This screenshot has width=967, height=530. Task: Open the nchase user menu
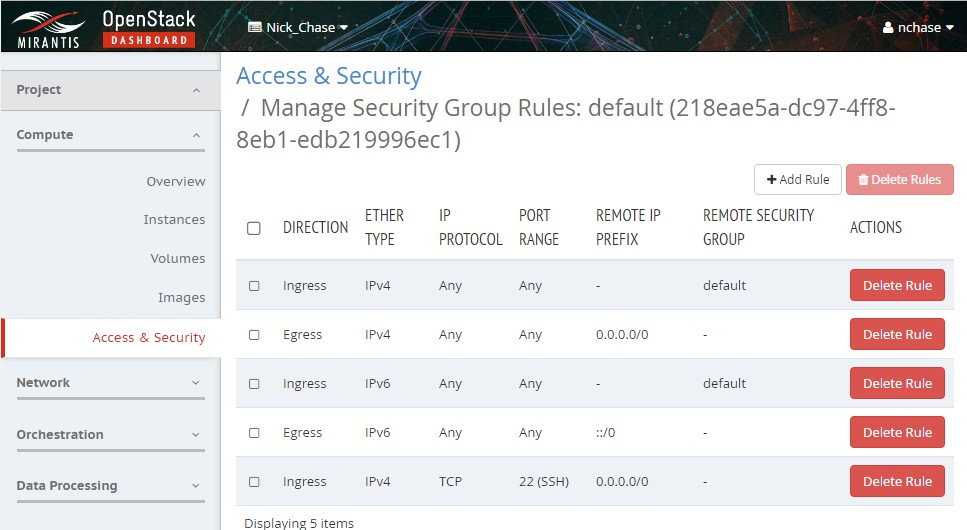[918, 27]
